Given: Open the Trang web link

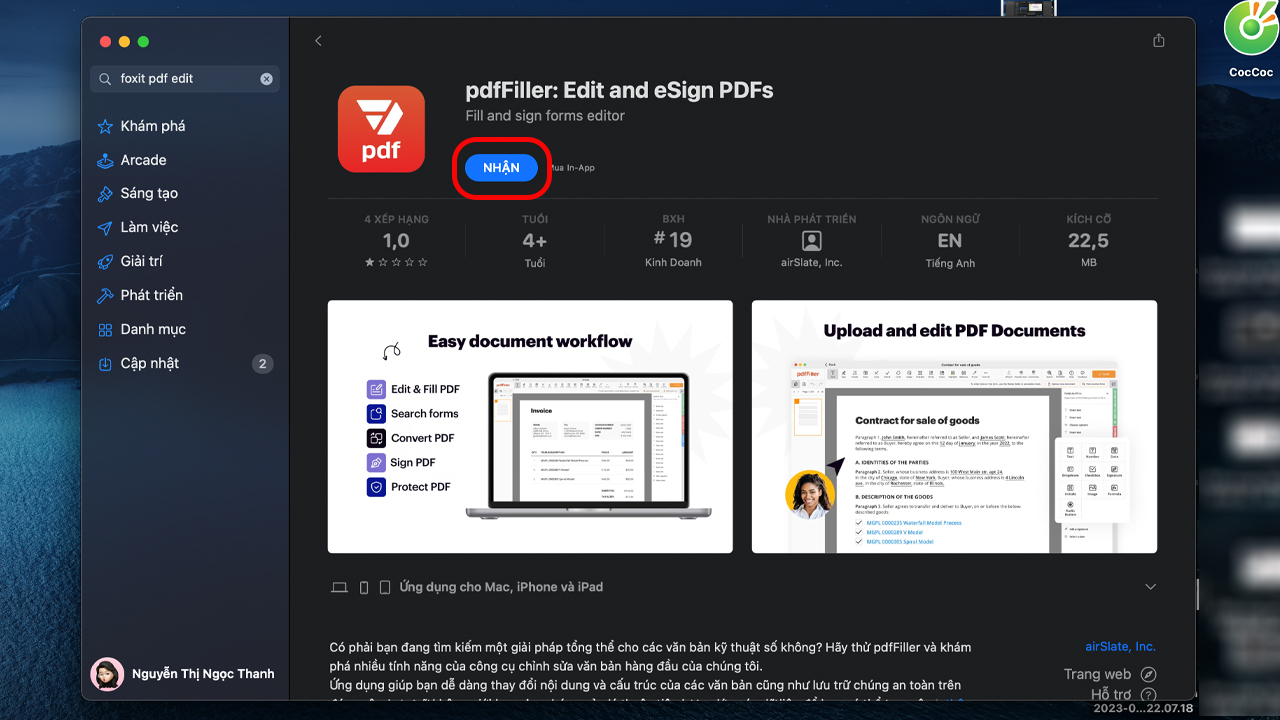Looking at the screenshot, I should click(1097, 675).
